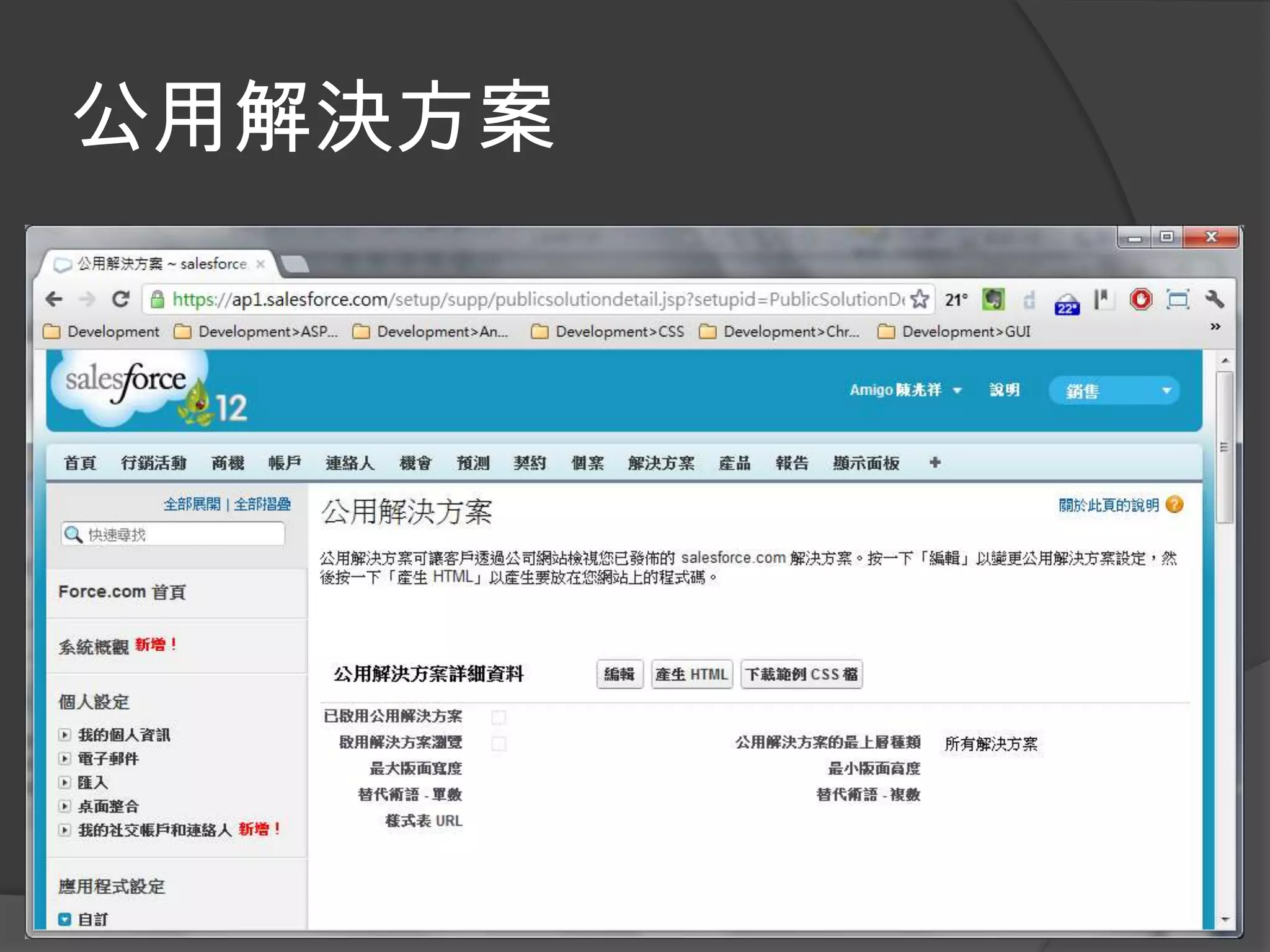Add a tab with the plus icon
The image size is (1270, 952).
935,462
